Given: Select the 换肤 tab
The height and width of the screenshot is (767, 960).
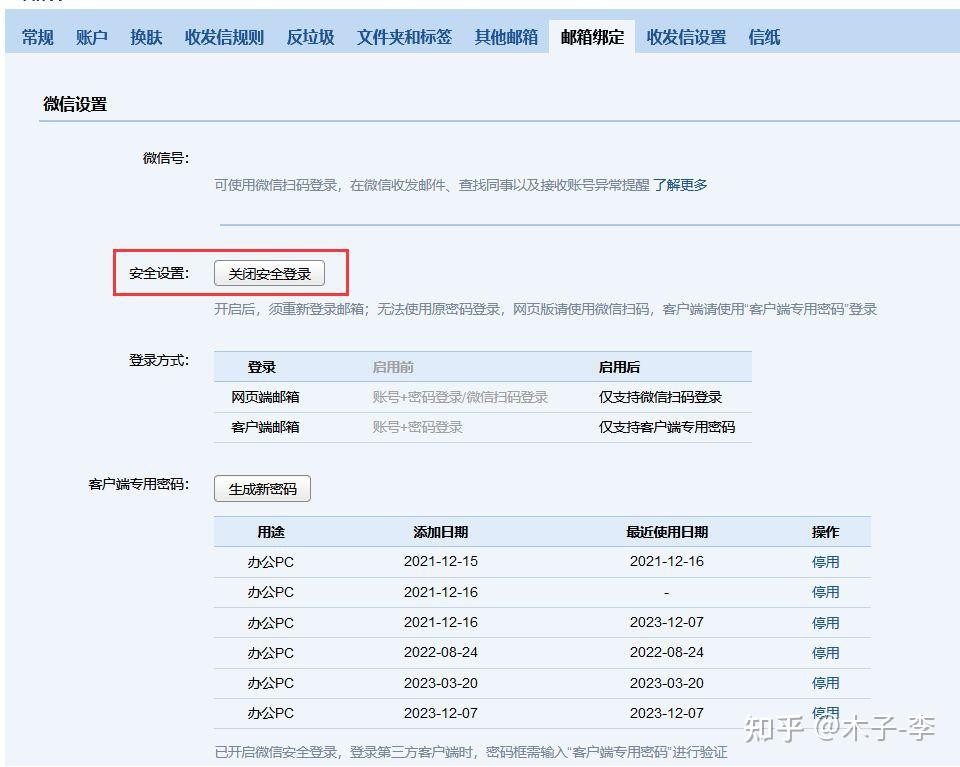Looking at the screenshot, I should pyautogui.click(x=145, y=37).
